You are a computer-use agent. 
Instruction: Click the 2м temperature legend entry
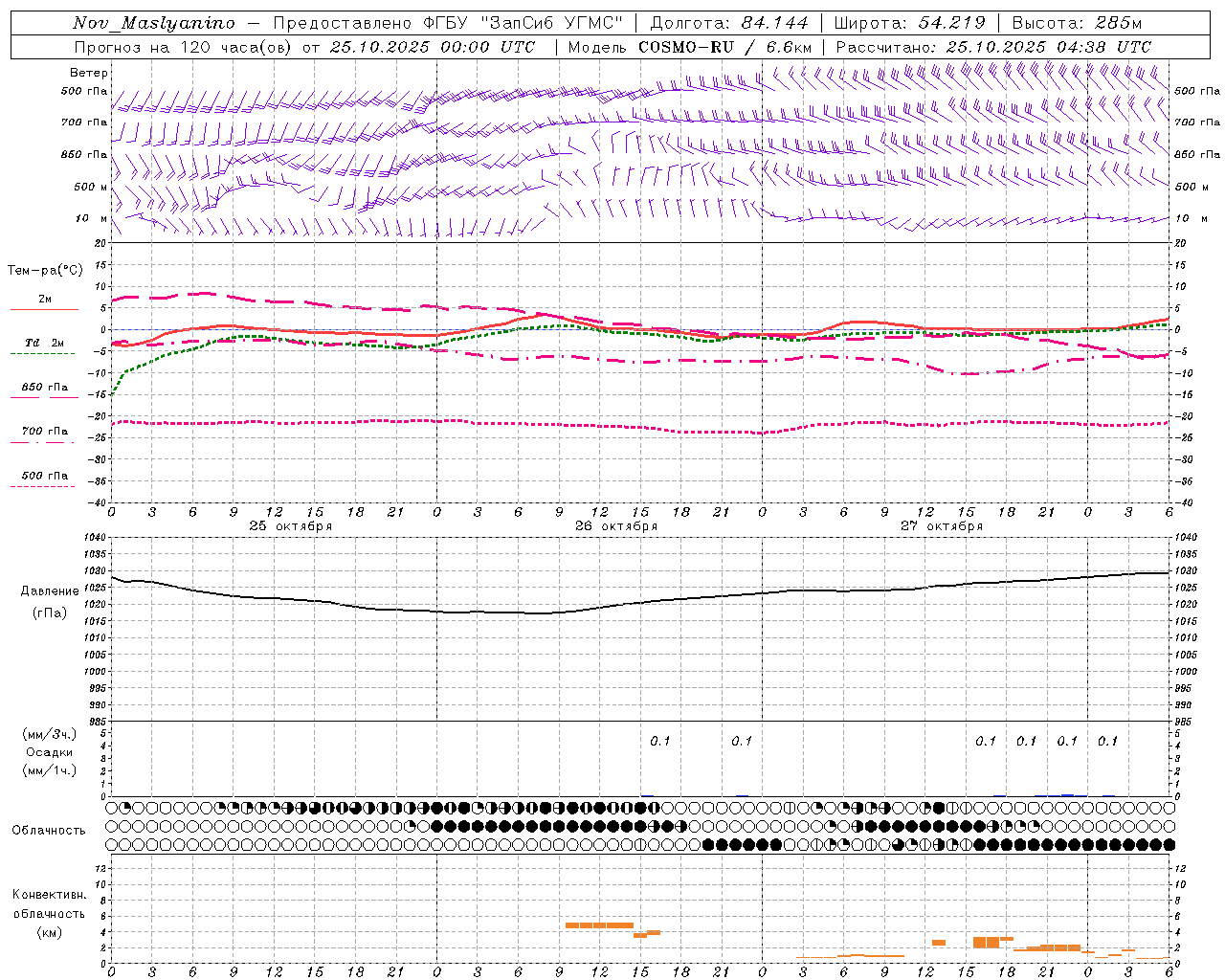(x=45, y=300)
